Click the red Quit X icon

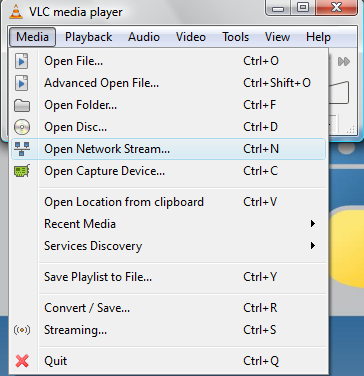pos(22,361)
